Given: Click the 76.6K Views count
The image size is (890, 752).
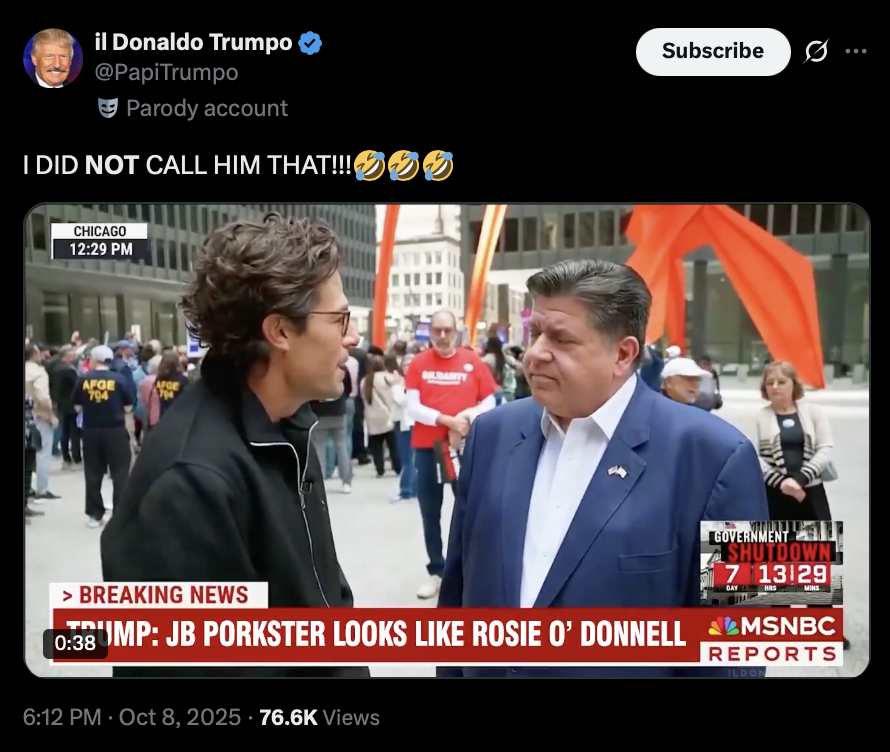Looking at the screenshot, I should [320, 717].
